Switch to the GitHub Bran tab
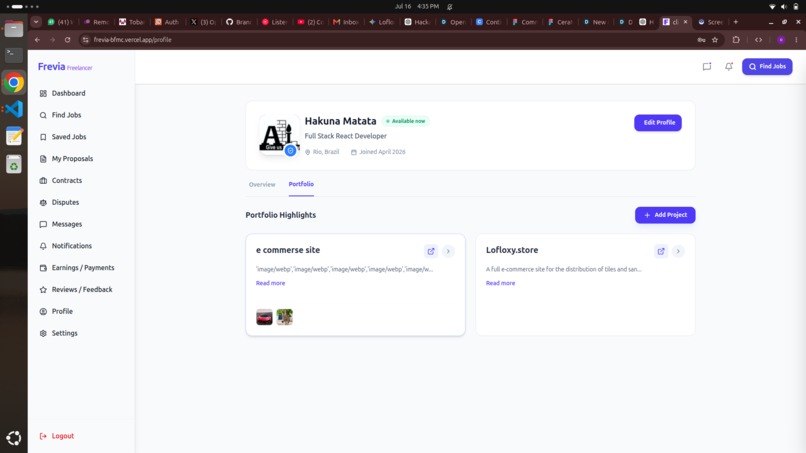Viewport: 806px width, 453px height. 239,22
